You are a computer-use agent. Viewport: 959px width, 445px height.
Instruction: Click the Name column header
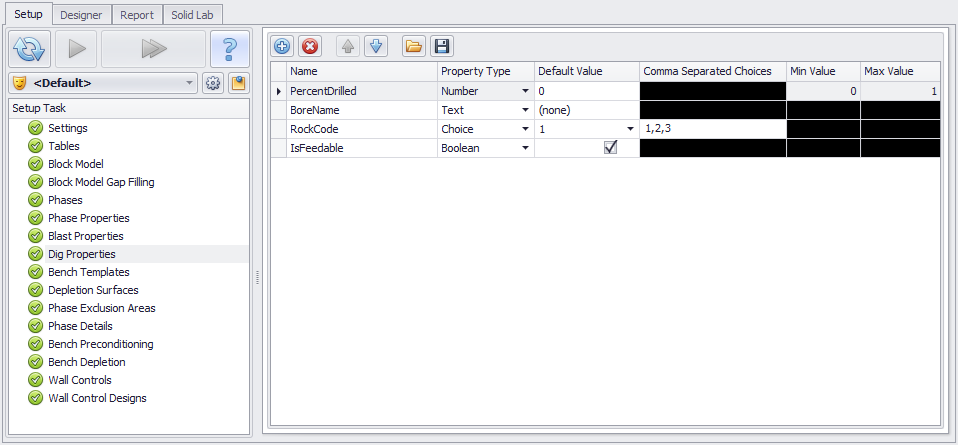point(362,72)
